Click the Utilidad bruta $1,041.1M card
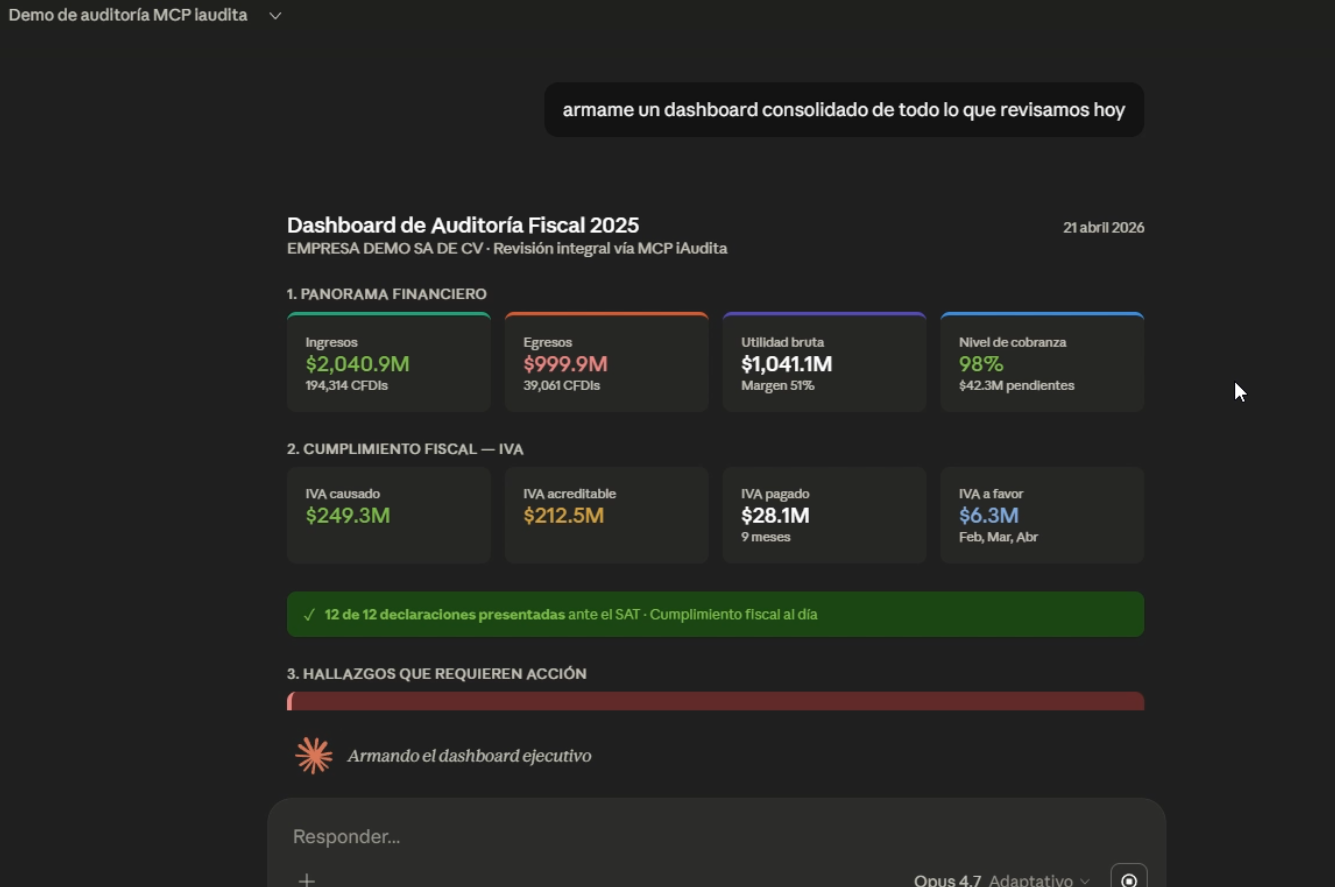Image resolution: width=1335 pixels, height=887 pixels. (x=825, y=362)
